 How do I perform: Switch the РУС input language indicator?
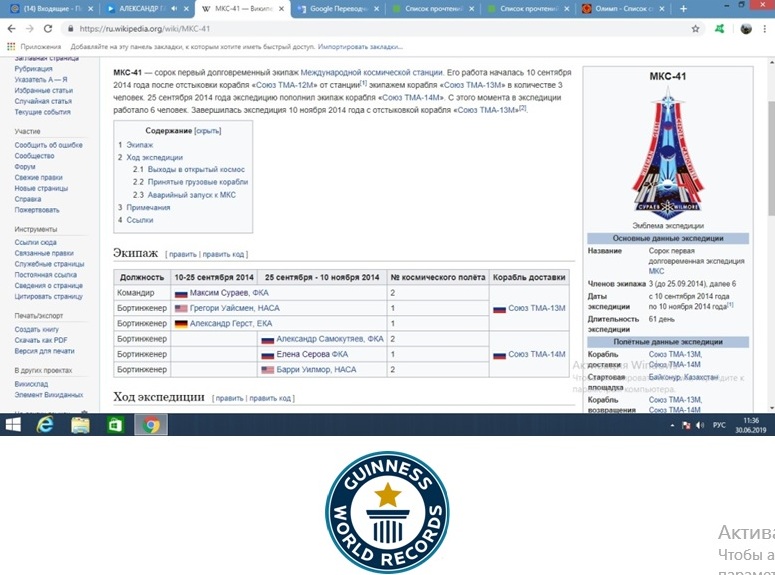coord(719,425)
